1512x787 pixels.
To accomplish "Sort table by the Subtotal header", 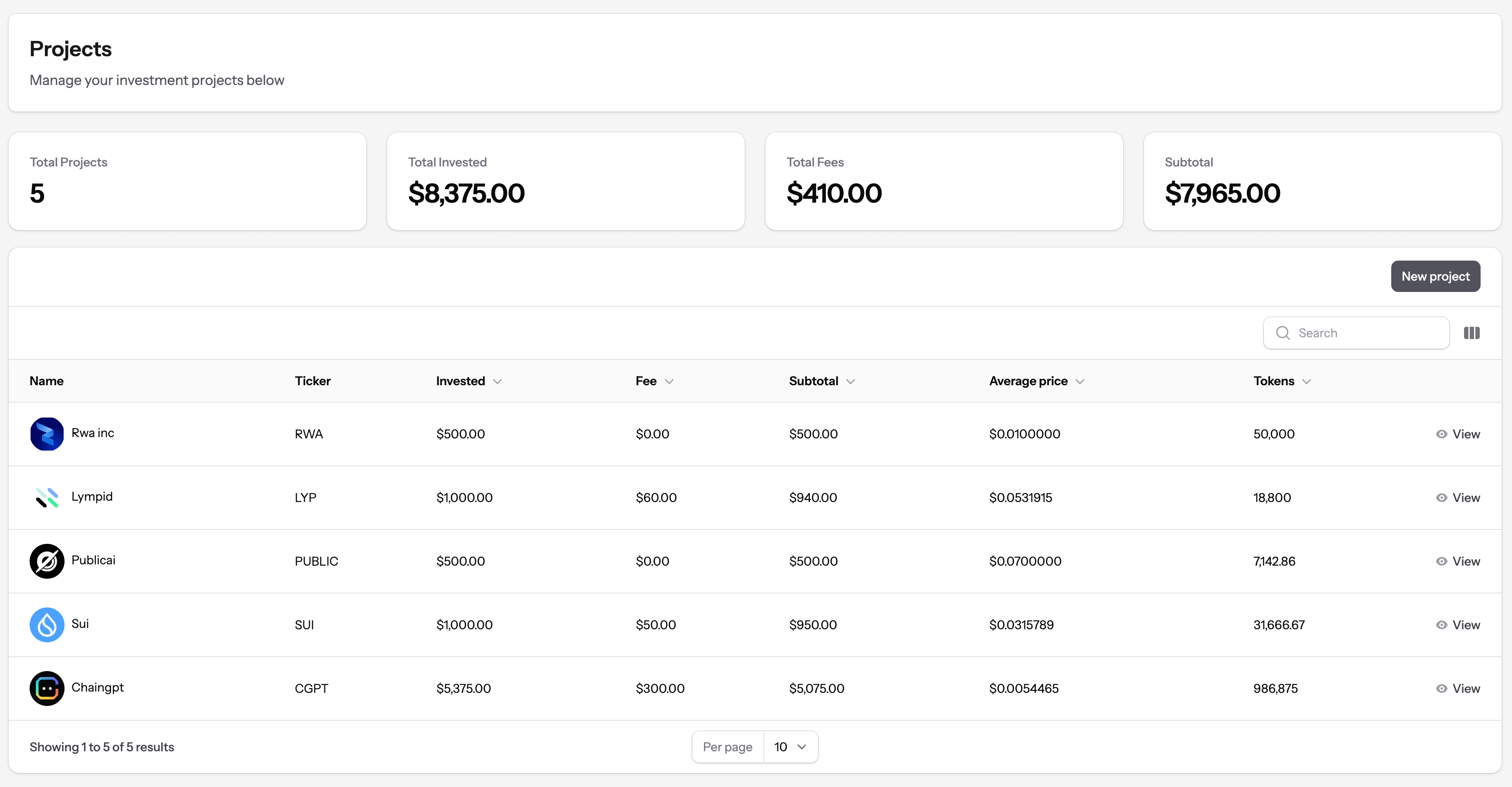I will tap(821, 381).
